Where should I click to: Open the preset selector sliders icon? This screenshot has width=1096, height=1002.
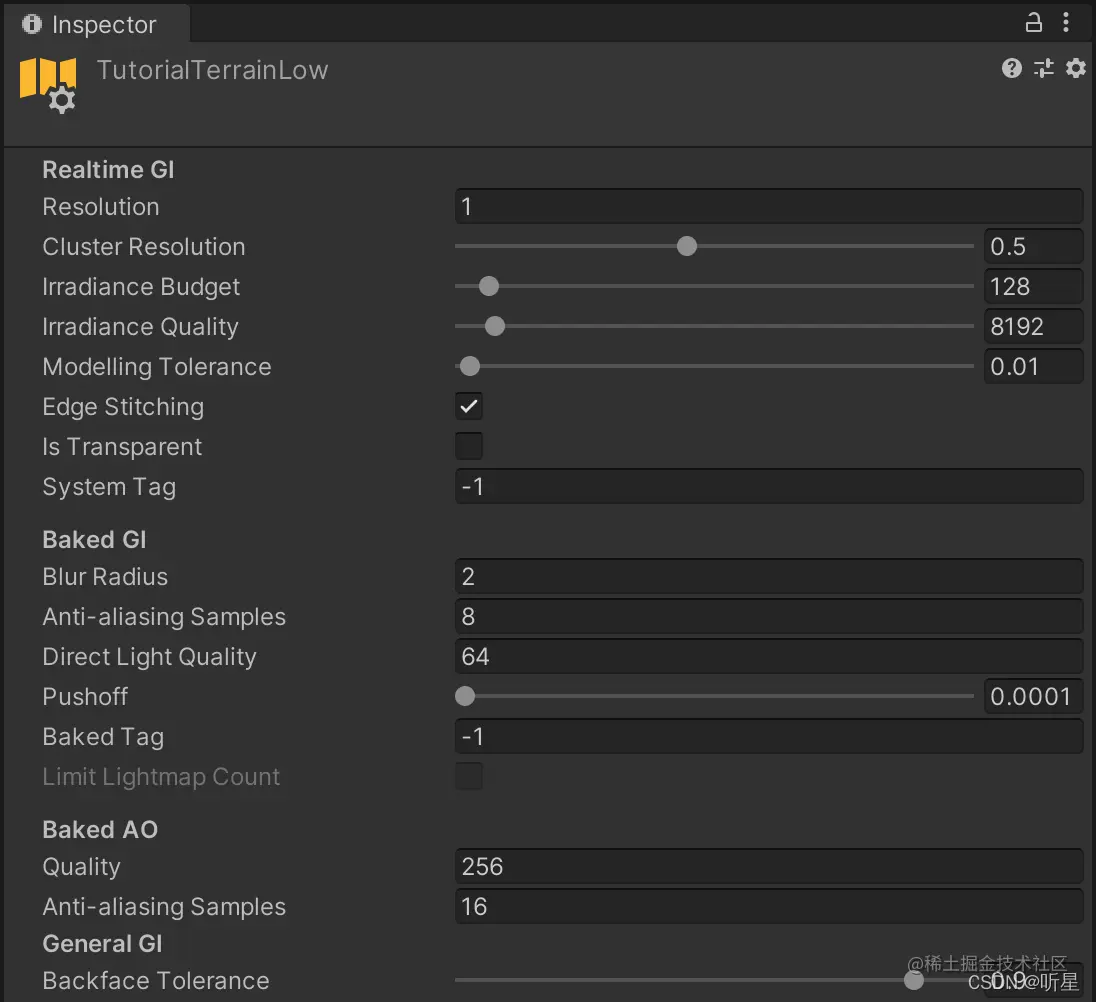click(x=1044, y=68)
